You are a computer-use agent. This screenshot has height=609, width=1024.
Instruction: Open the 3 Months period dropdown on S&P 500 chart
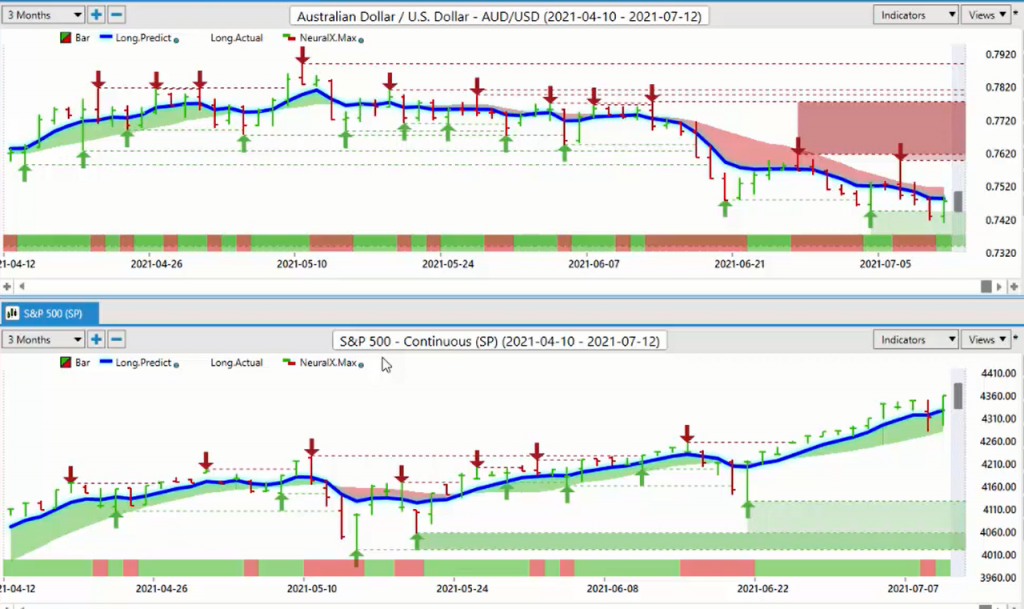[x=43, y=339]
